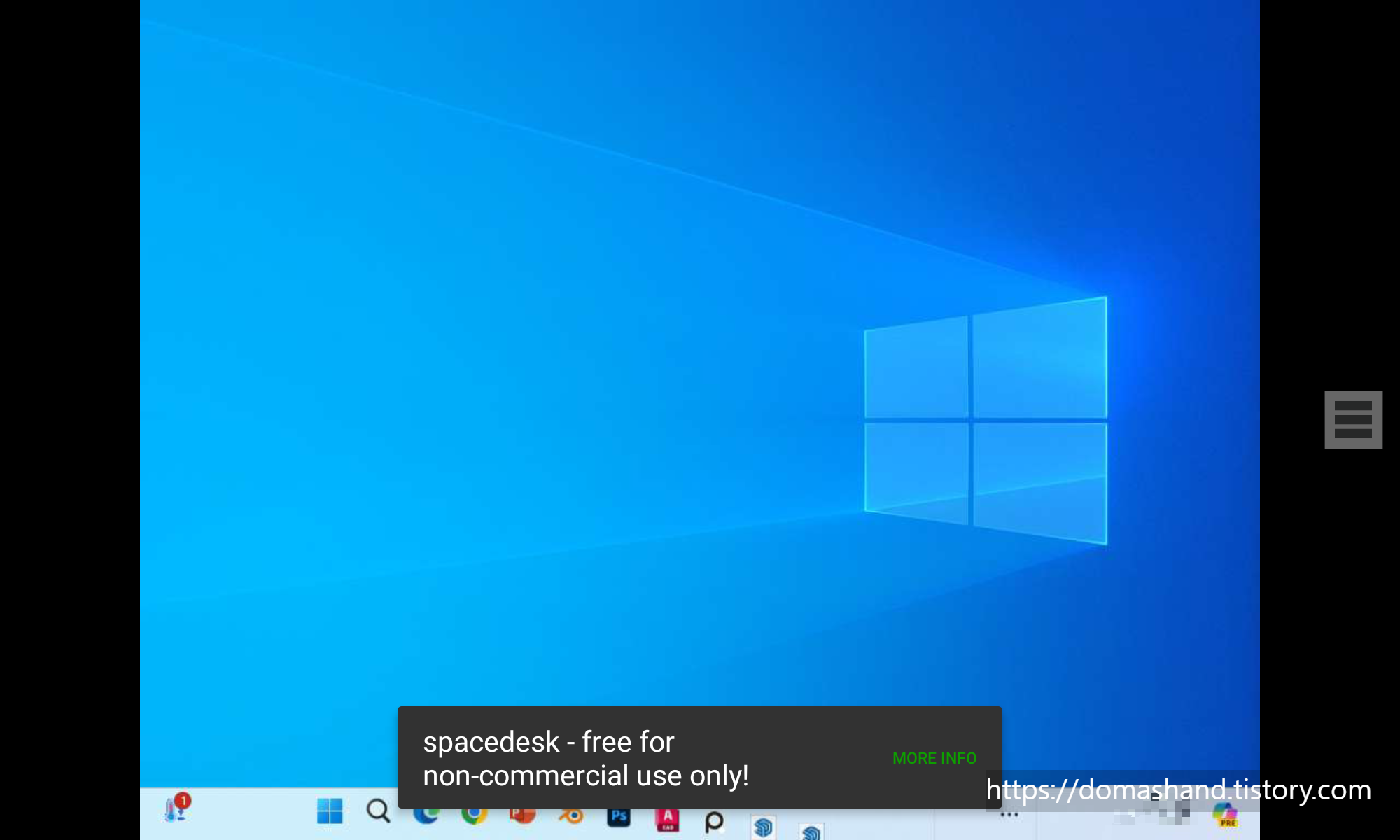Screen dimensions: 1400x840
Task: Open taskbar Search magnifier
Action: point(378,812)
